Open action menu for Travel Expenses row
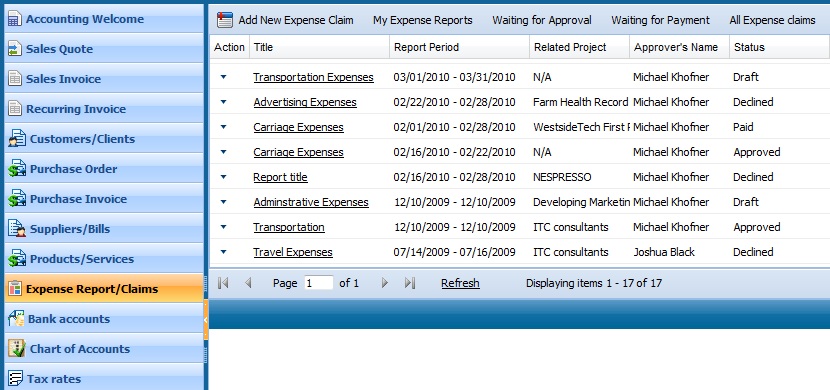 click(223, 252)
